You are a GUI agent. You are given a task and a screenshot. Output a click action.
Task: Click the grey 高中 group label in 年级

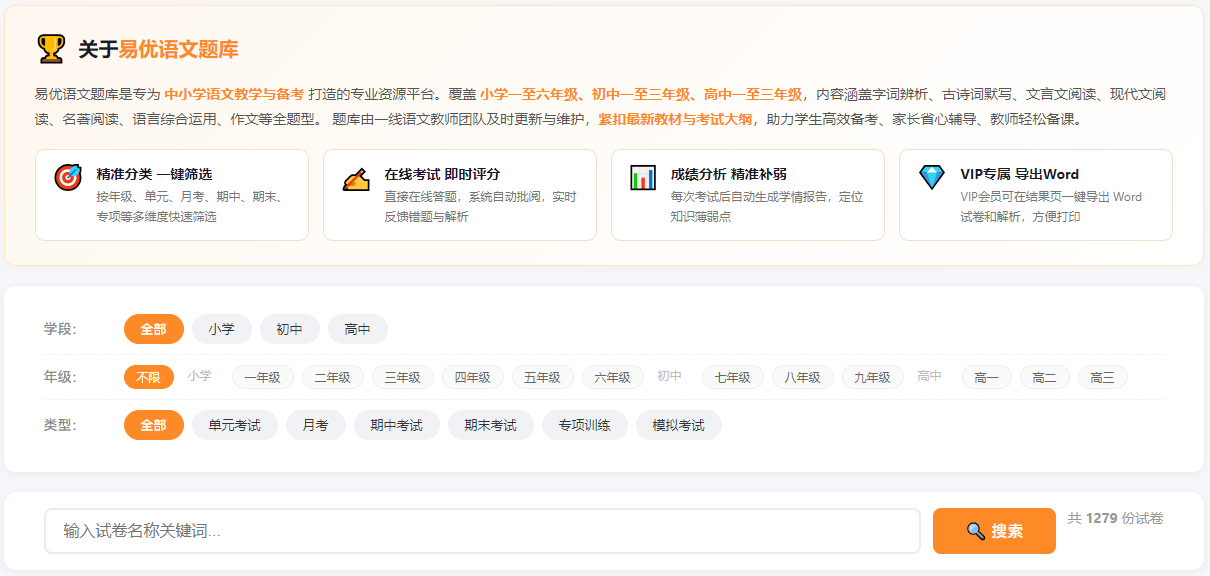(x=930, y=376)
